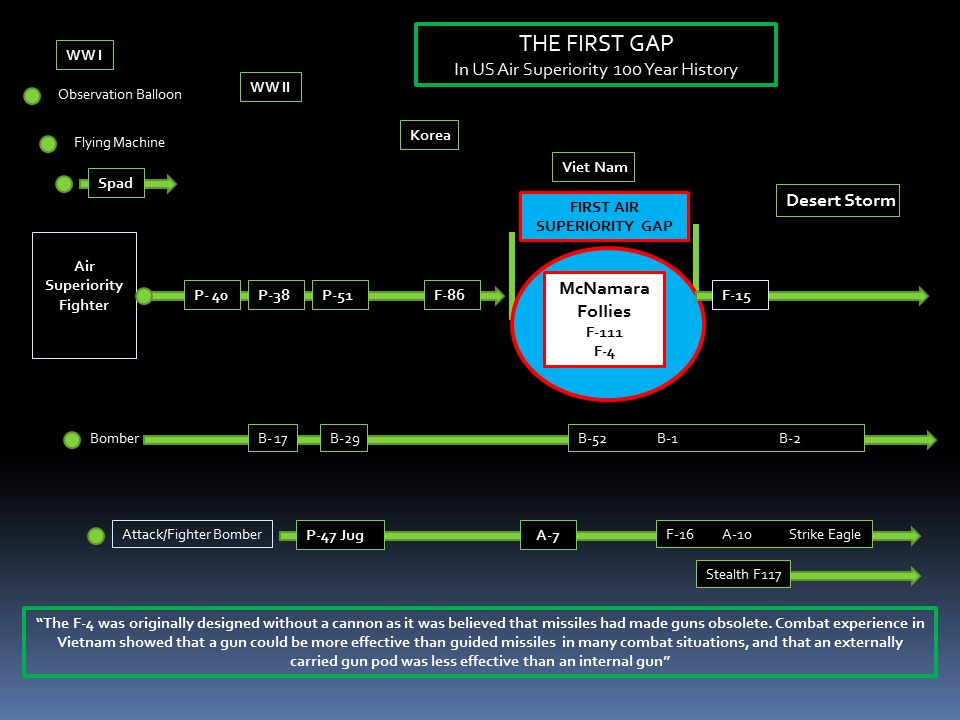
Task: Click the green bullet left of Spad
Action: pyautogui.click(x=64, y=184)
